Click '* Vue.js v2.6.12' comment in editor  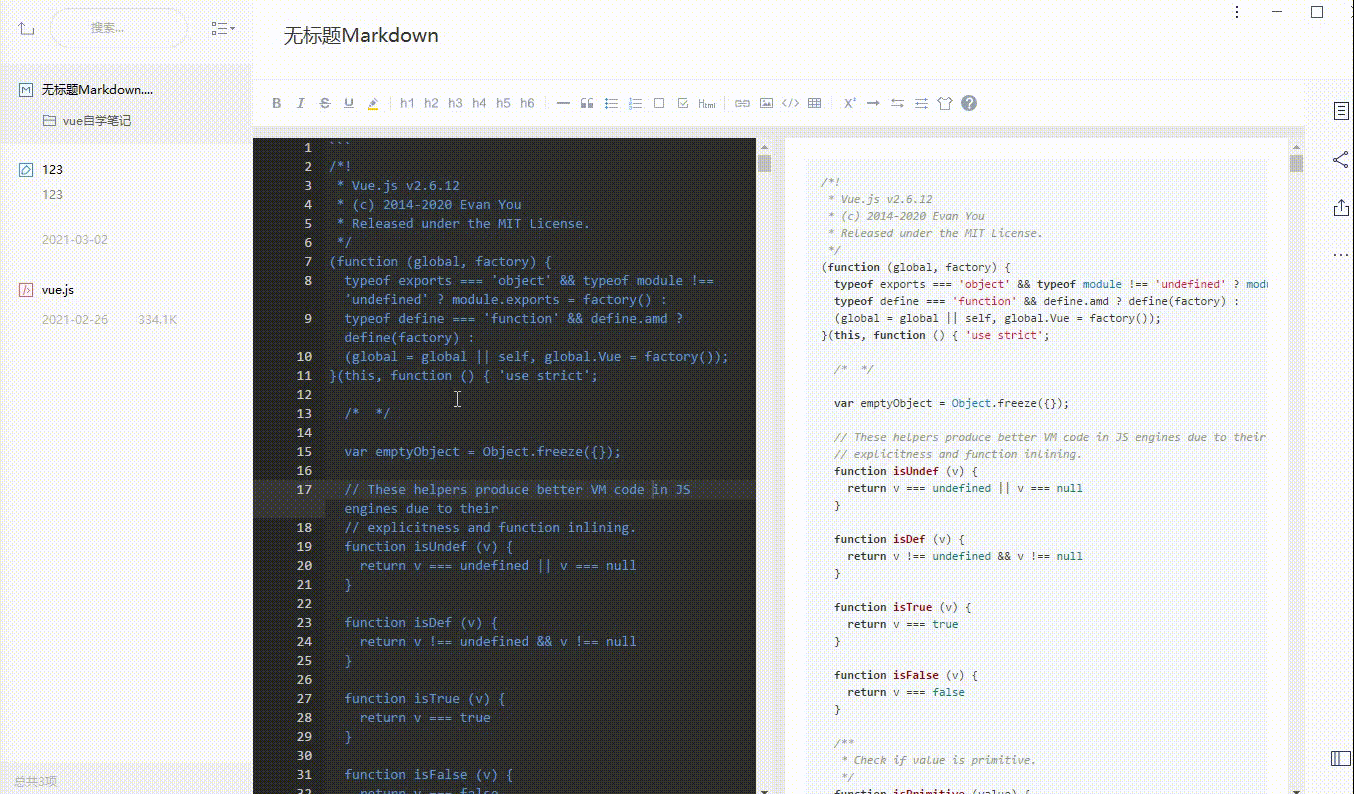point(398,185)
